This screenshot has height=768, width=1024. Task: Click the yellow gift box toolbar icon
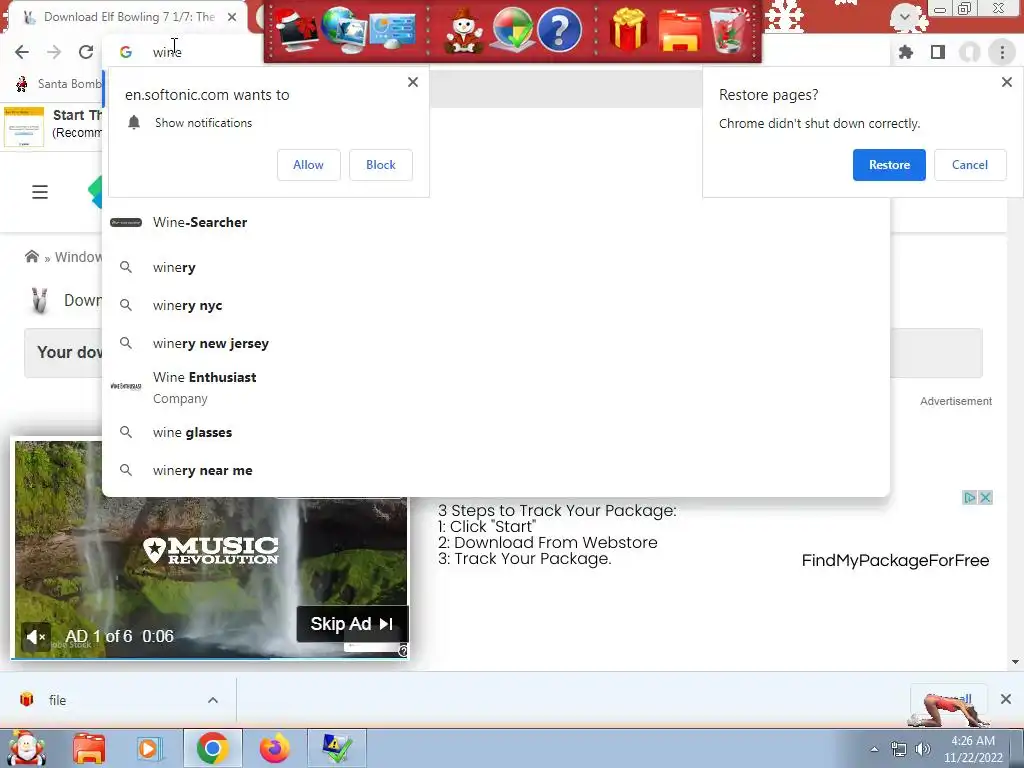coord(628,29)
